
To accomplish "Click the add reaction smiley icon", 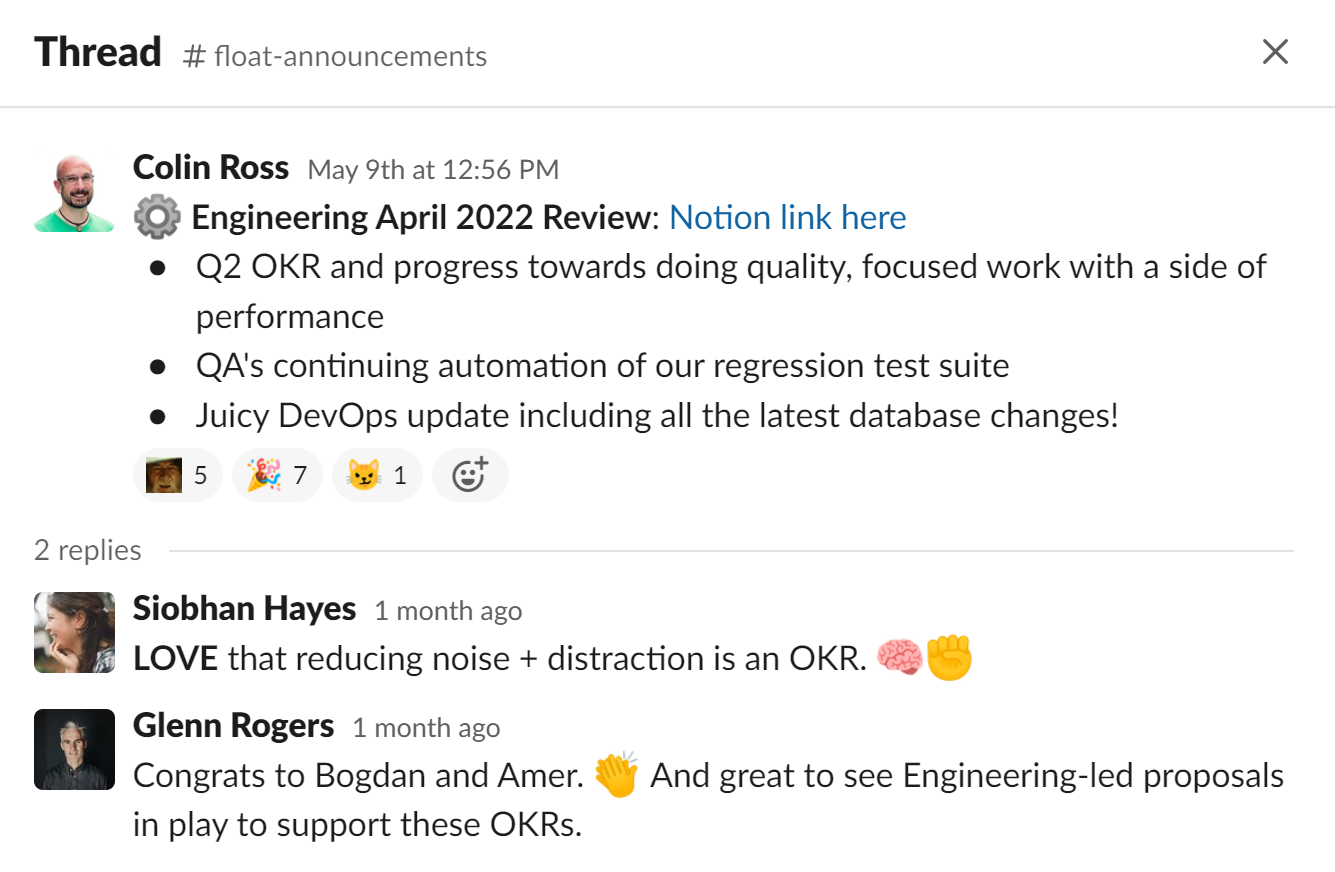I will pos(470,474).
